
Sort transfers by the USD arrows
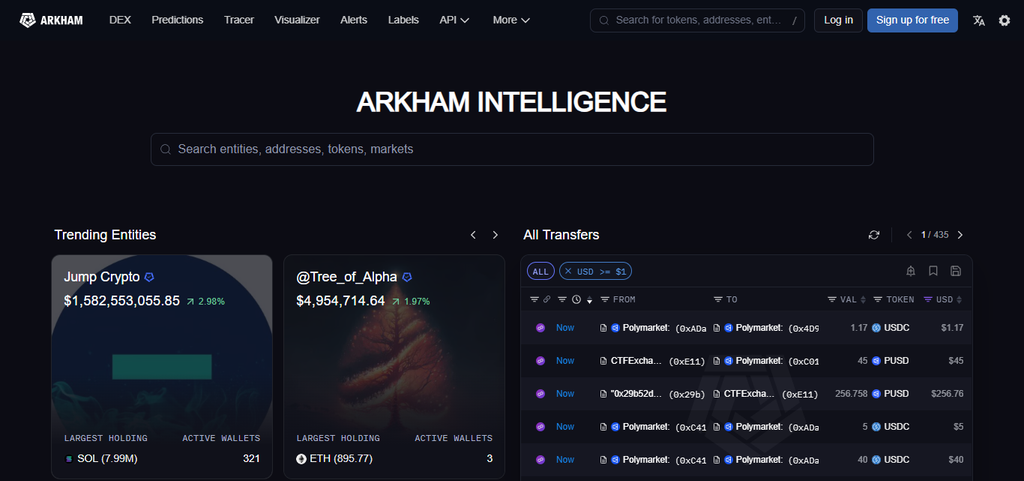coord(959,300)
